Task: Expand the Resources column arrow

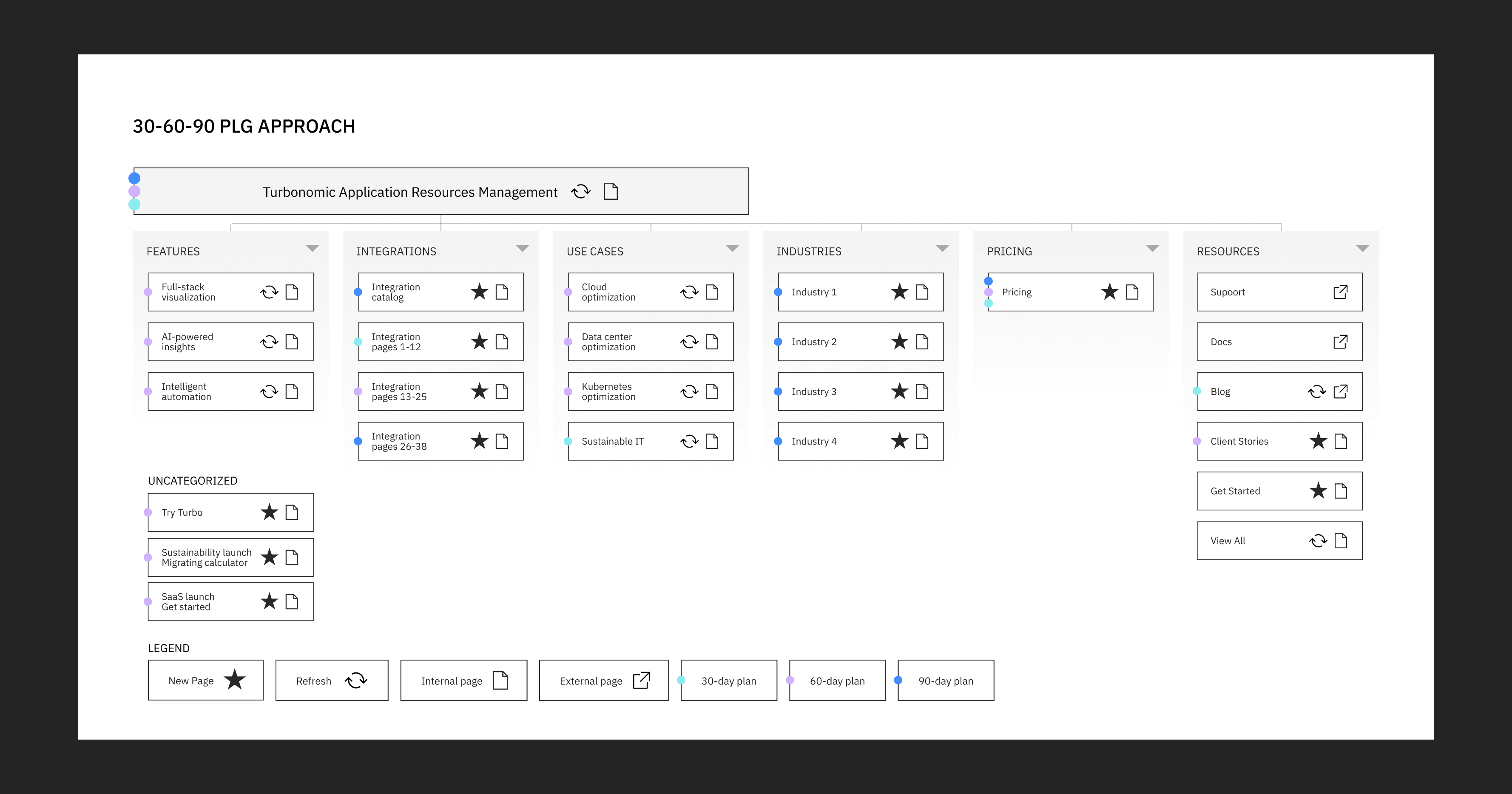Action: [1362, 249]
